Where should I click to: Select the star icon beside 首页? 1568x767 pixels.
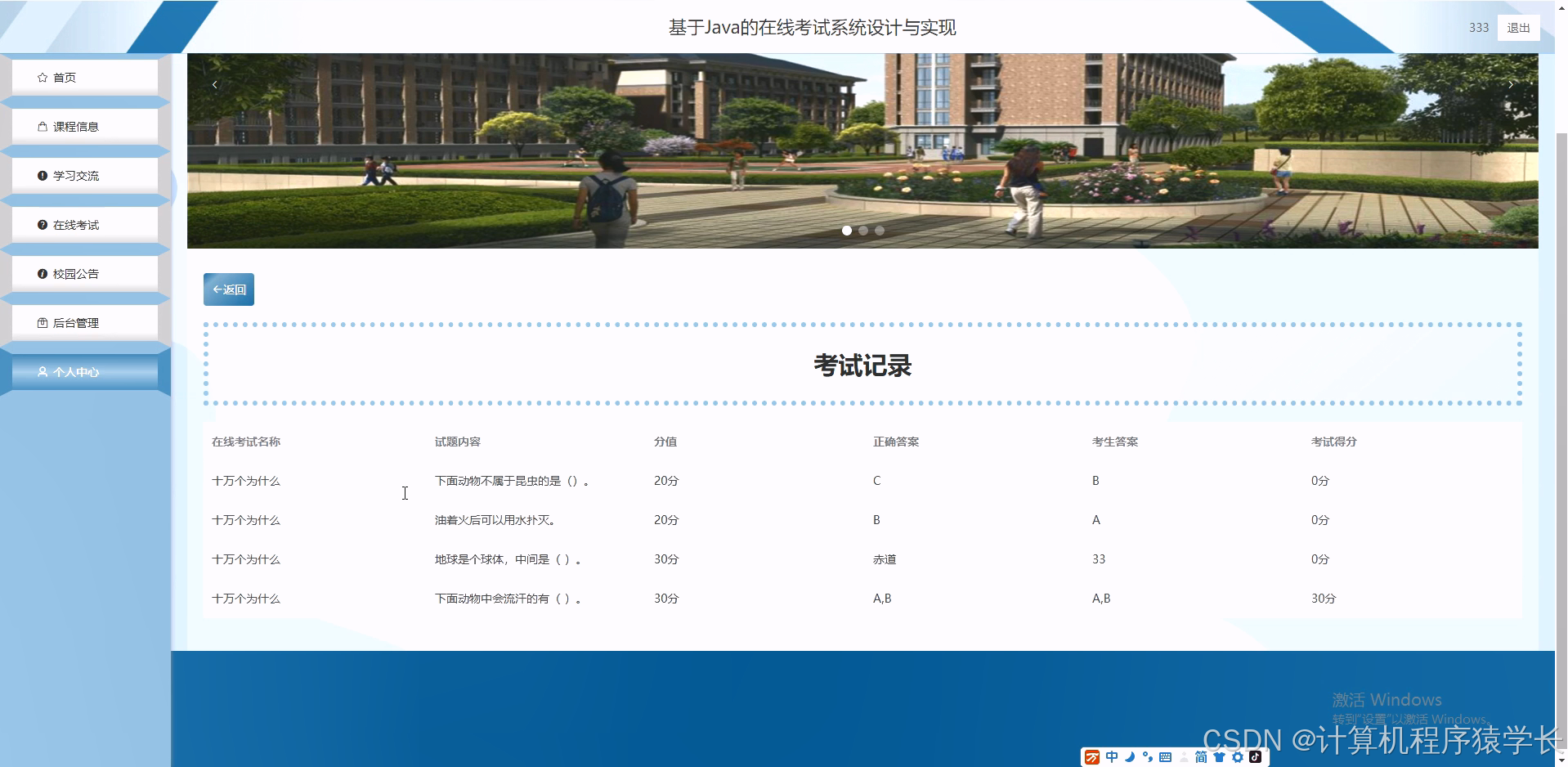click(43, 76)
